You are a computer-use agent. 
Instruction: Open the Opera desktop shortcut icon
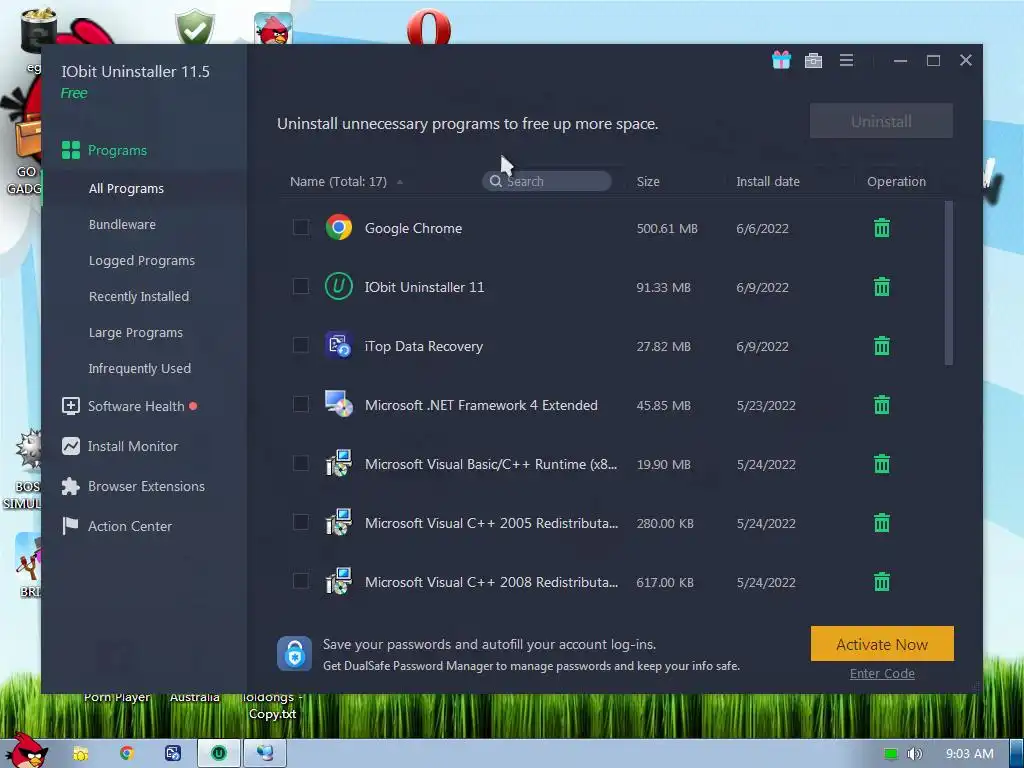[428, 27]
